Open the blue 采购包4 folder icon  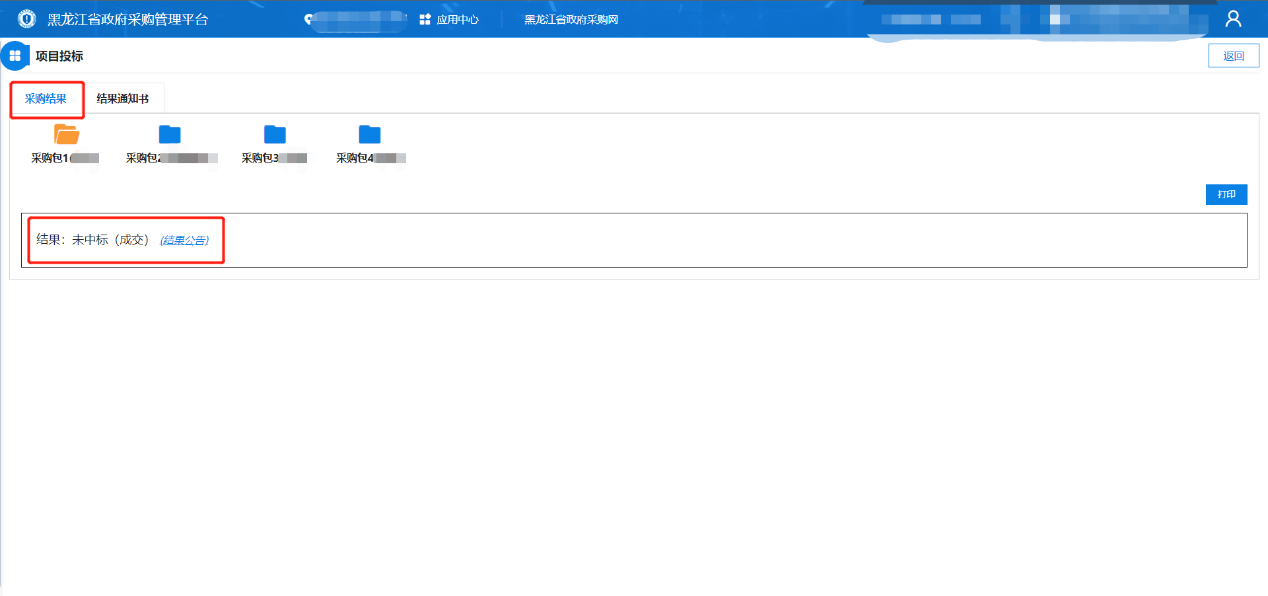pos(370,134)
